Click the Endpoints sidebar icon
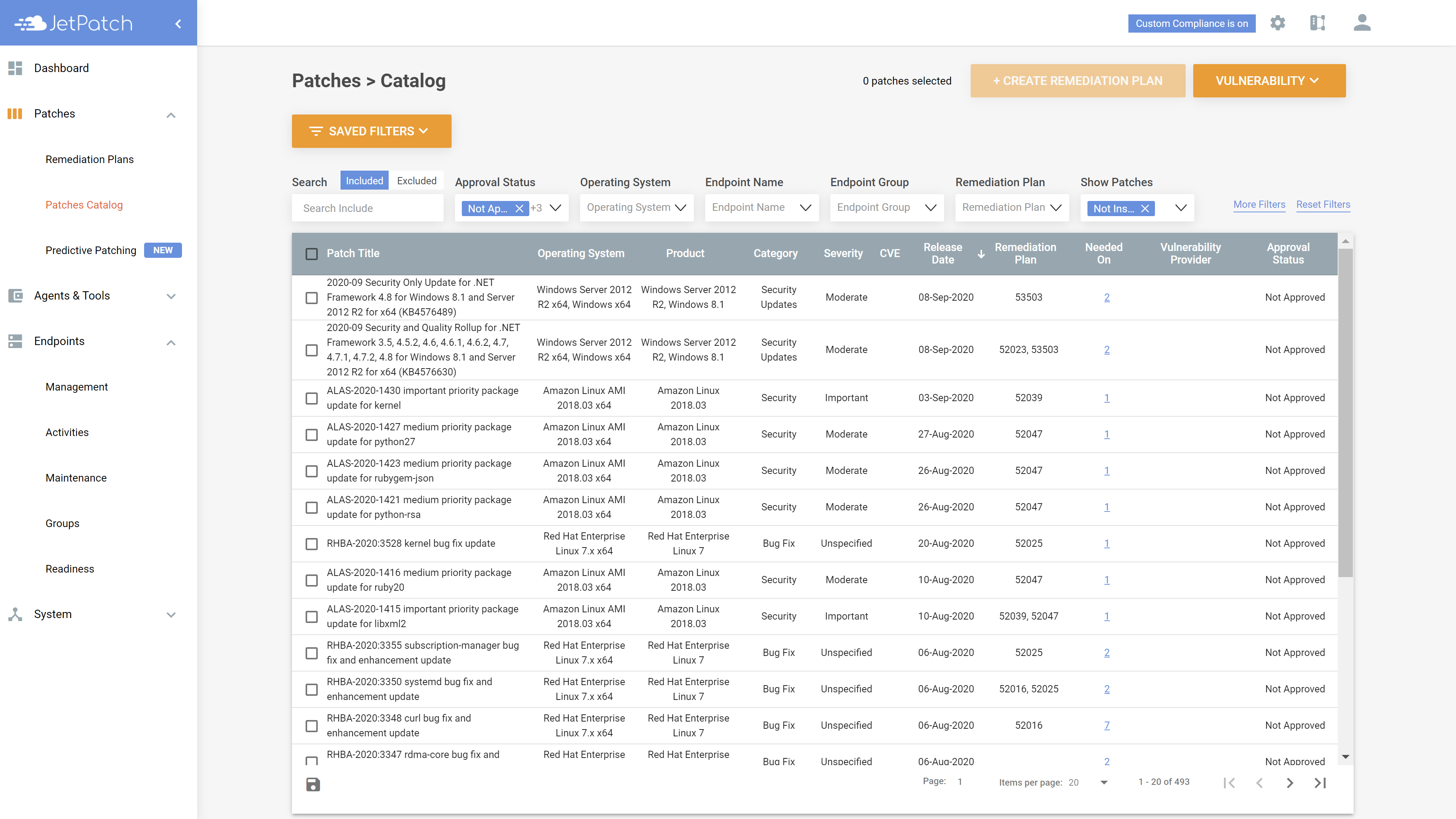This screenshot has width=1456, height=819. coord(15,341)
